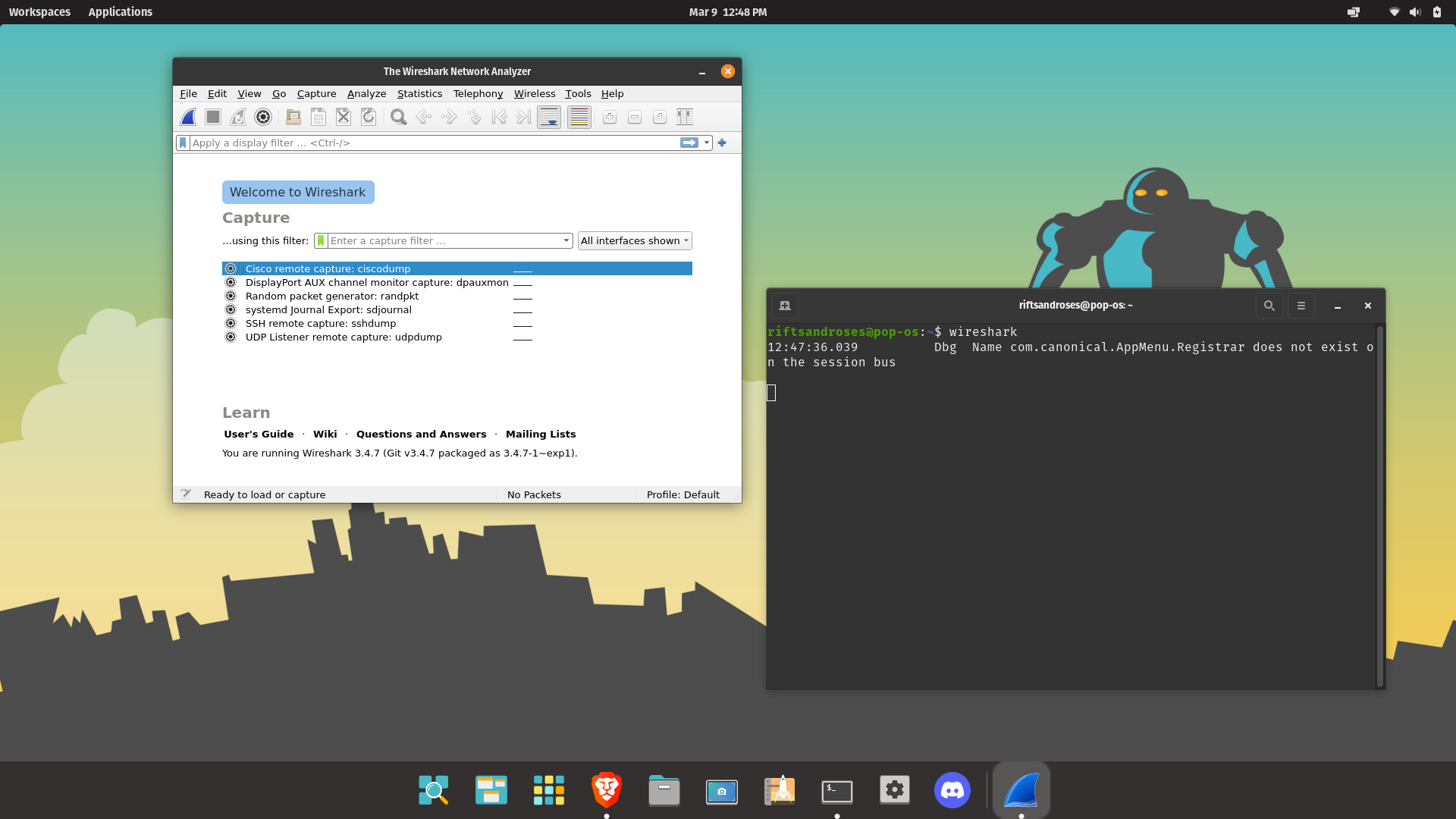Toggle packet colorization rules button
Viewport: 1456px width, 819px height.
(x=579, y=117)
